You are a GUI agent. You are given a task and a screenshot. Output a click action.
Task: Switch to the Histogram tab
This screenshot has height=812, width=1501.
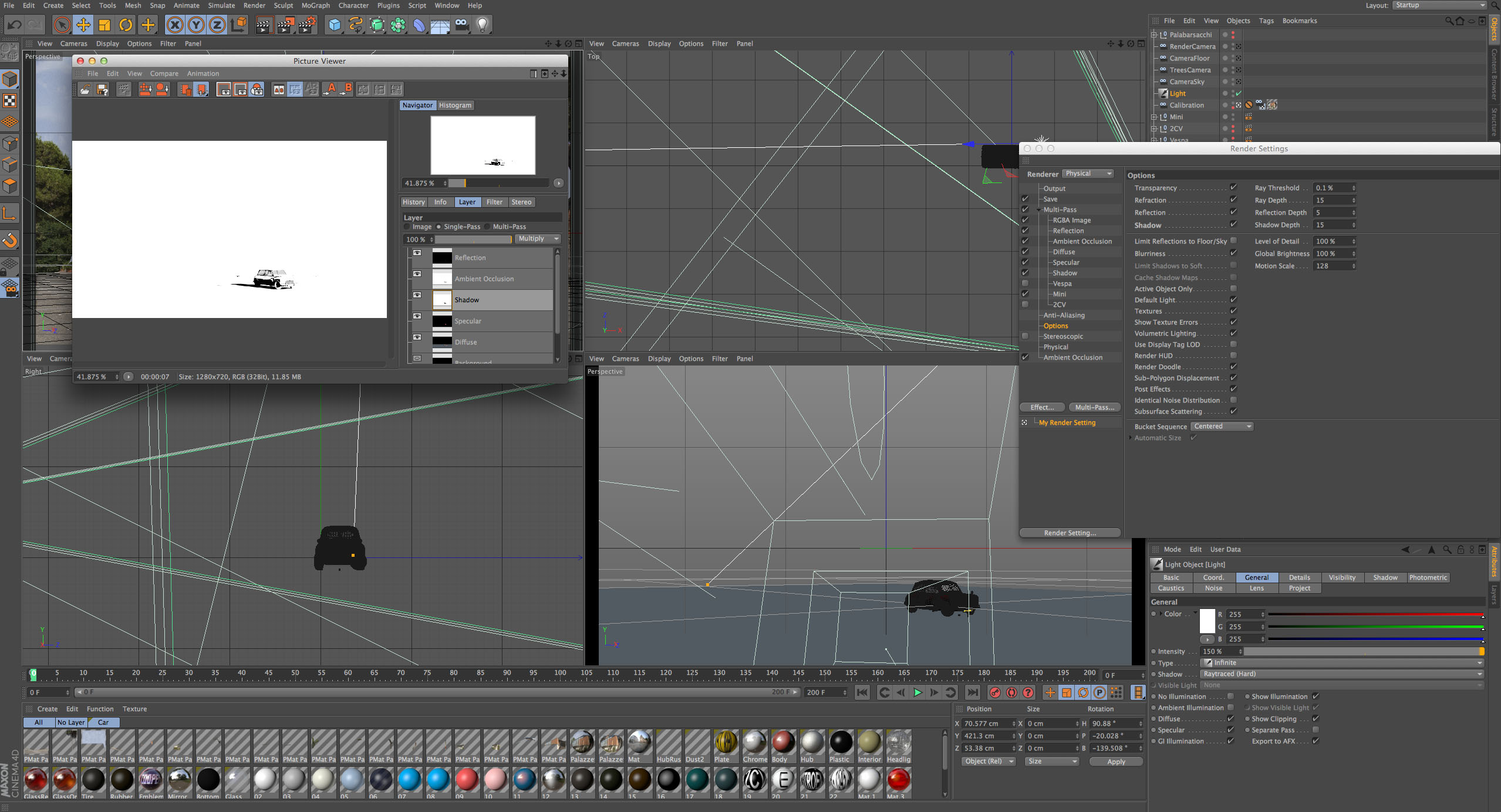pos(455,105)
